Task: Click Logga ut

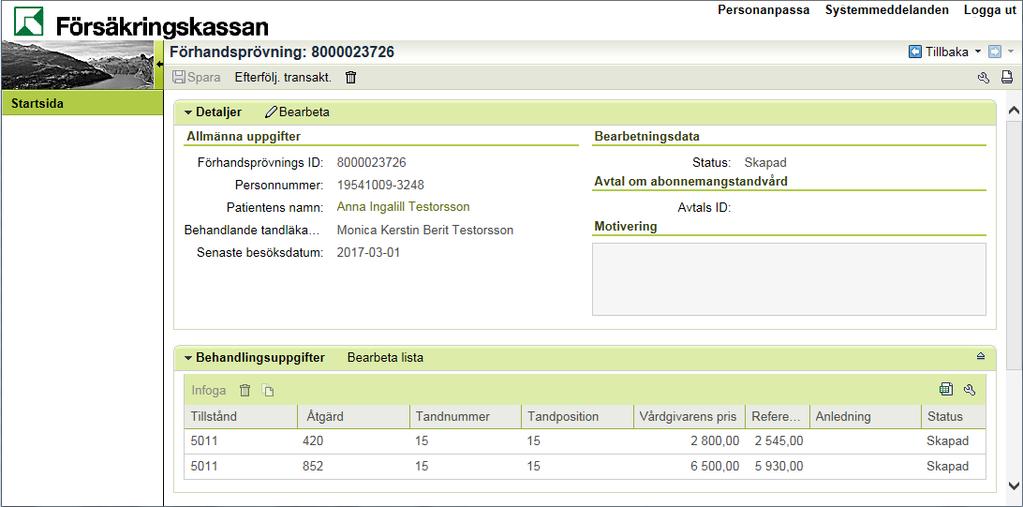Action: click(x=990, y=10)
